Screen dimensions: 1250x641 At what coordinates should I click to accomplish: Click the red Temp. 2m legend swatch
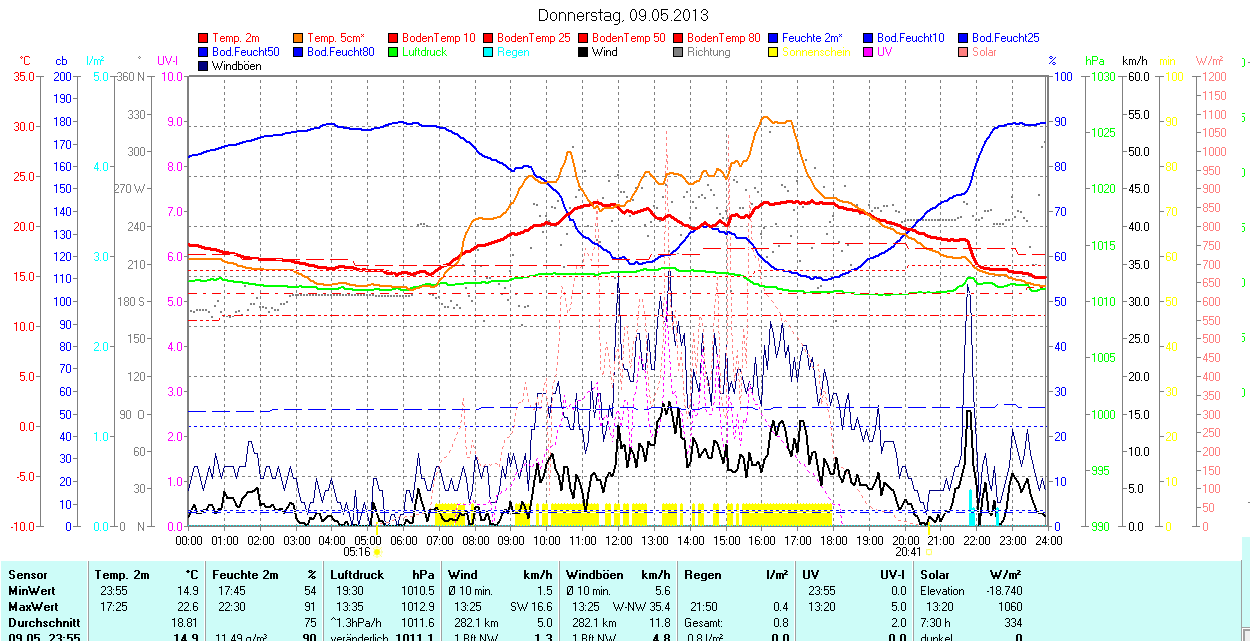[x=204, y=38]
